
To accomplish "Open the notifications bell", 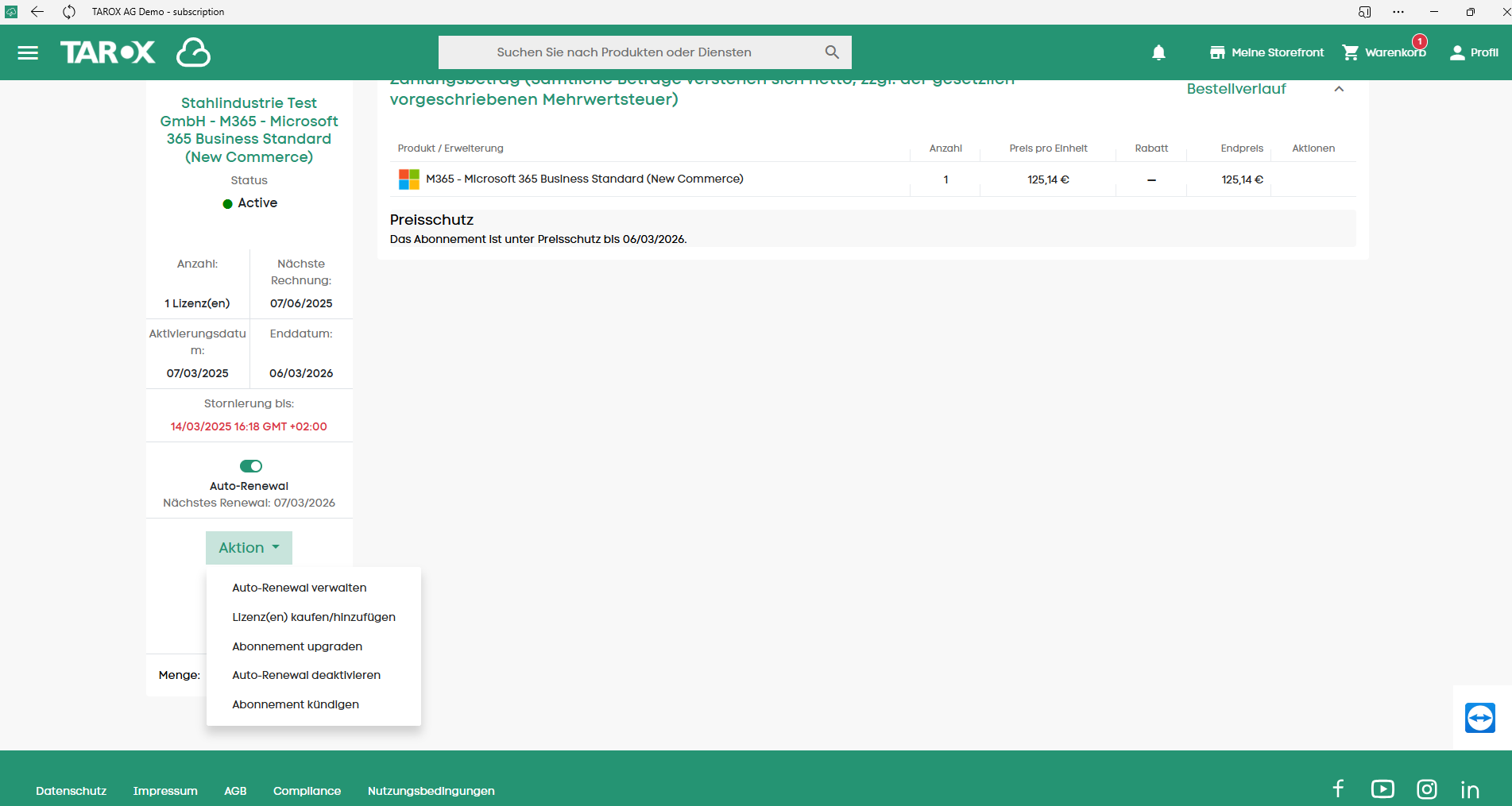I will coord(1158,52).
